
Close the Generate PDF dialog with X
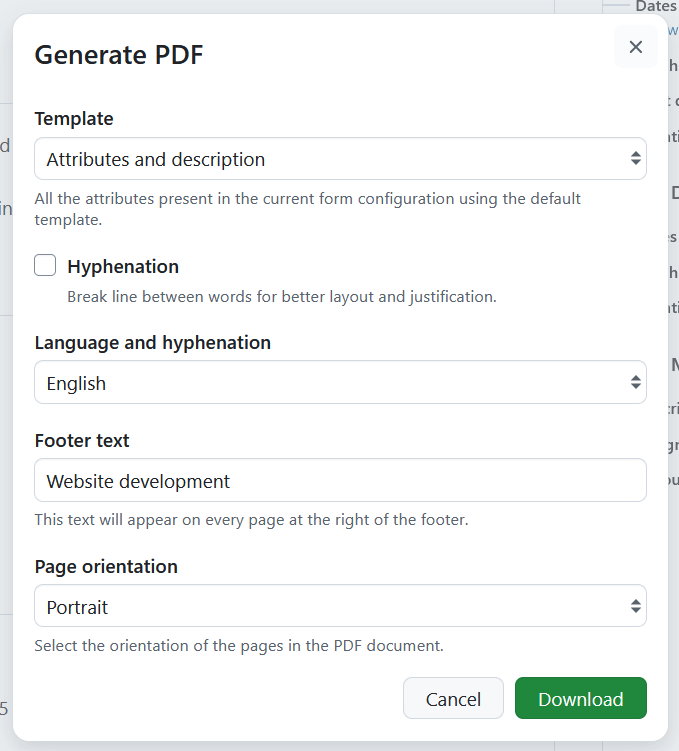coord(635,47)
